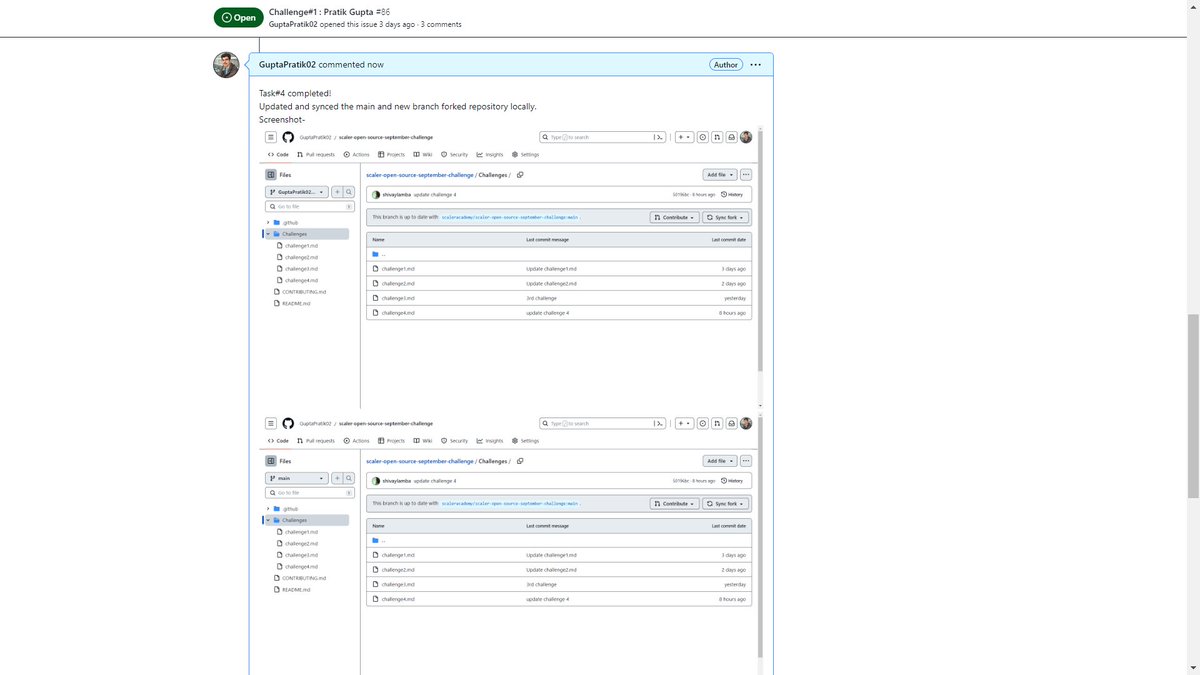
Task: Open the Insights graph icon
Action: point(478,154)
